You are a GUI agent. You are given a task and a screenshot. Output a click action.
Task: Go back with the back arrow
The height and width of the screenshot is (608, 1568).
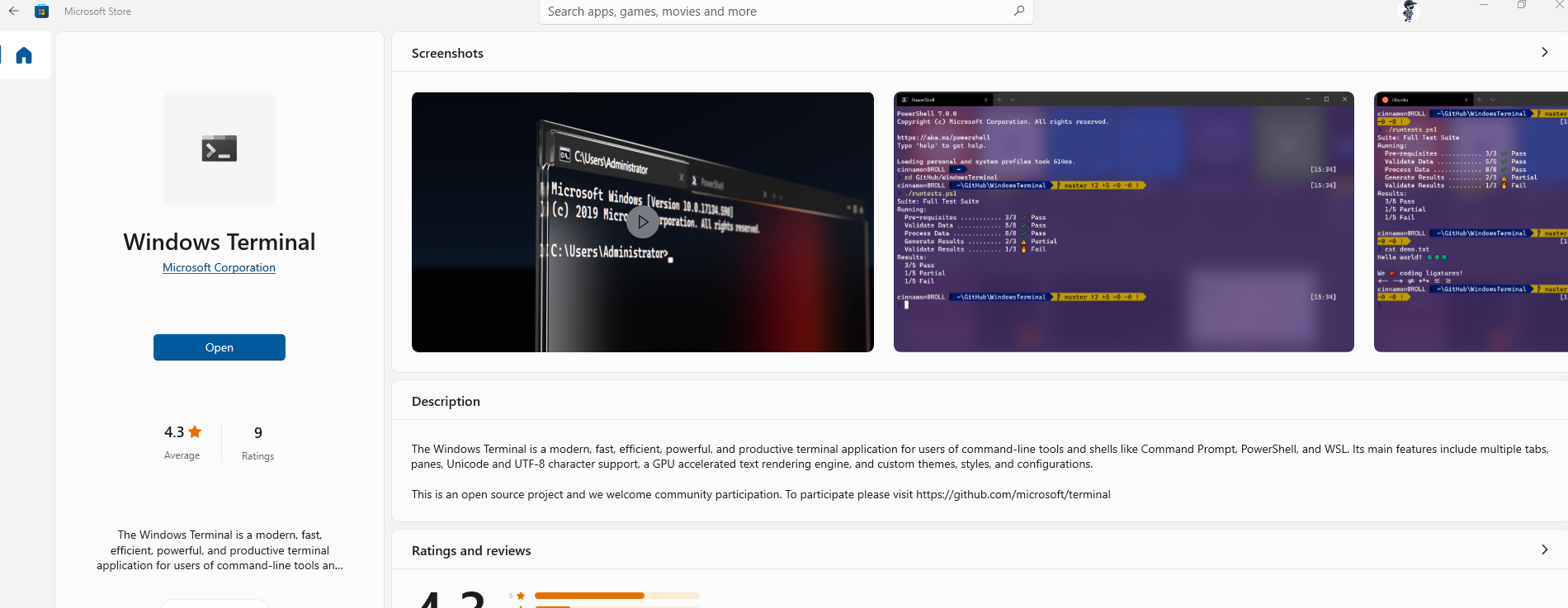pos(14,12)
